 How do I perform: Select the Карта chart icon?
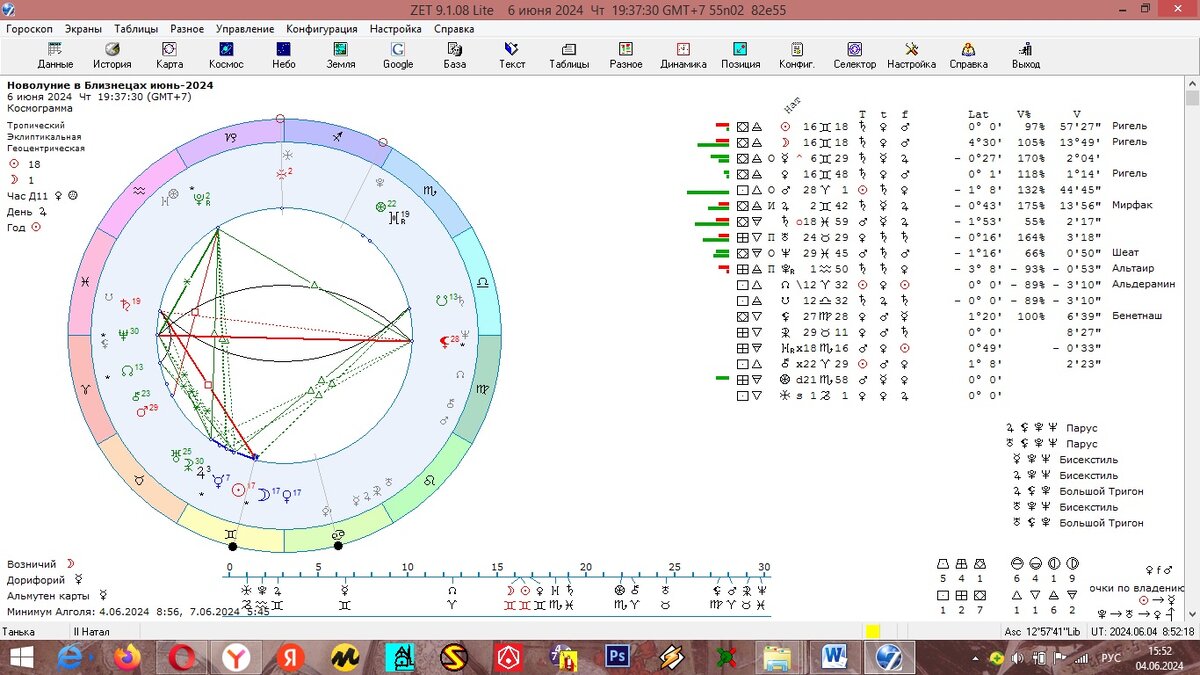click(x=169, y=55)
